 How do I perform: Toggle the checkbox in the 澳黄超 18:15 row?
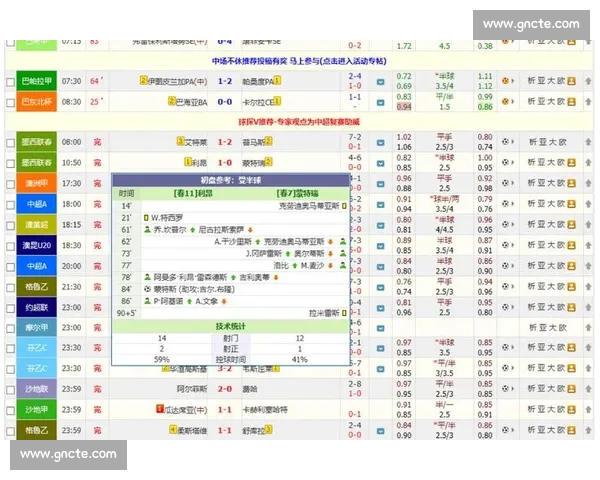click(x=10, y=226)
